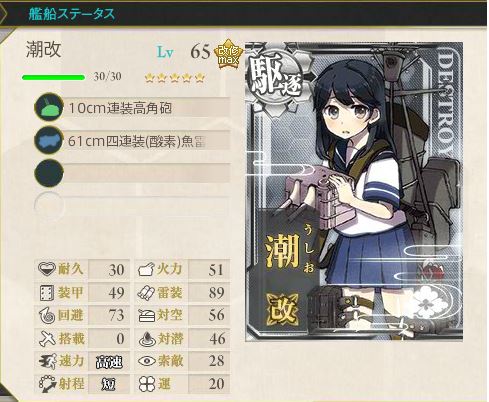Click the green high-angle gun equipment icon

pos(49,108)
